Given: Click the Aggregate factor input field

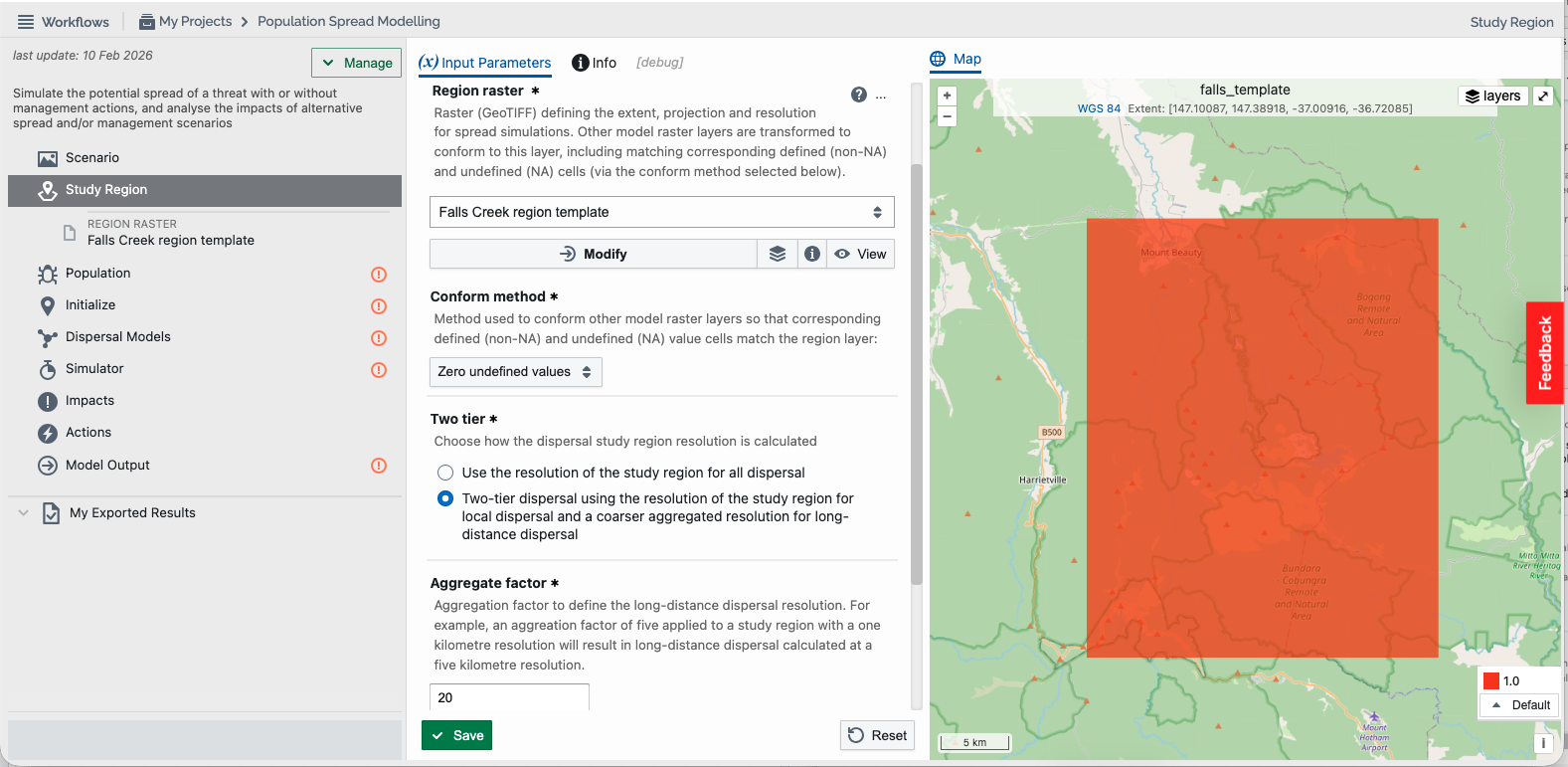Looking at the screenshot, I should [x=509, y=697].
